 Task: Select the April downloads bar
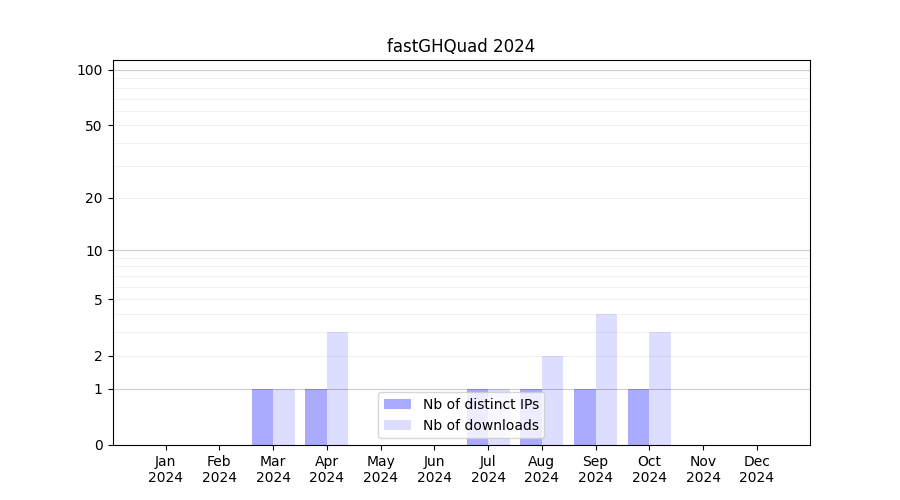(x=337, y=388)
